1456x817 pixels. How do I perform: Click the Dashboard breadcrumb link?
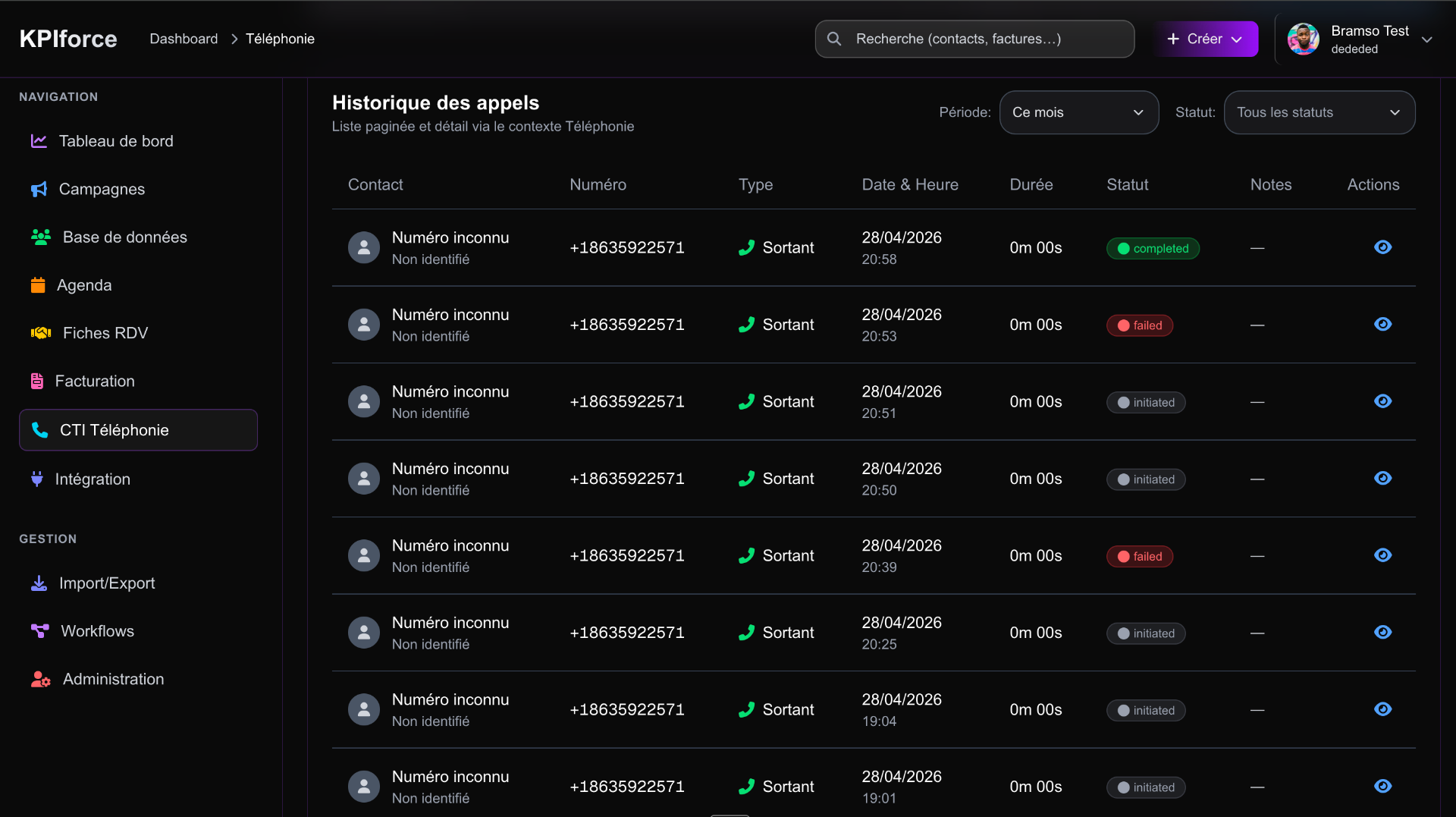(x=184, y=39)
